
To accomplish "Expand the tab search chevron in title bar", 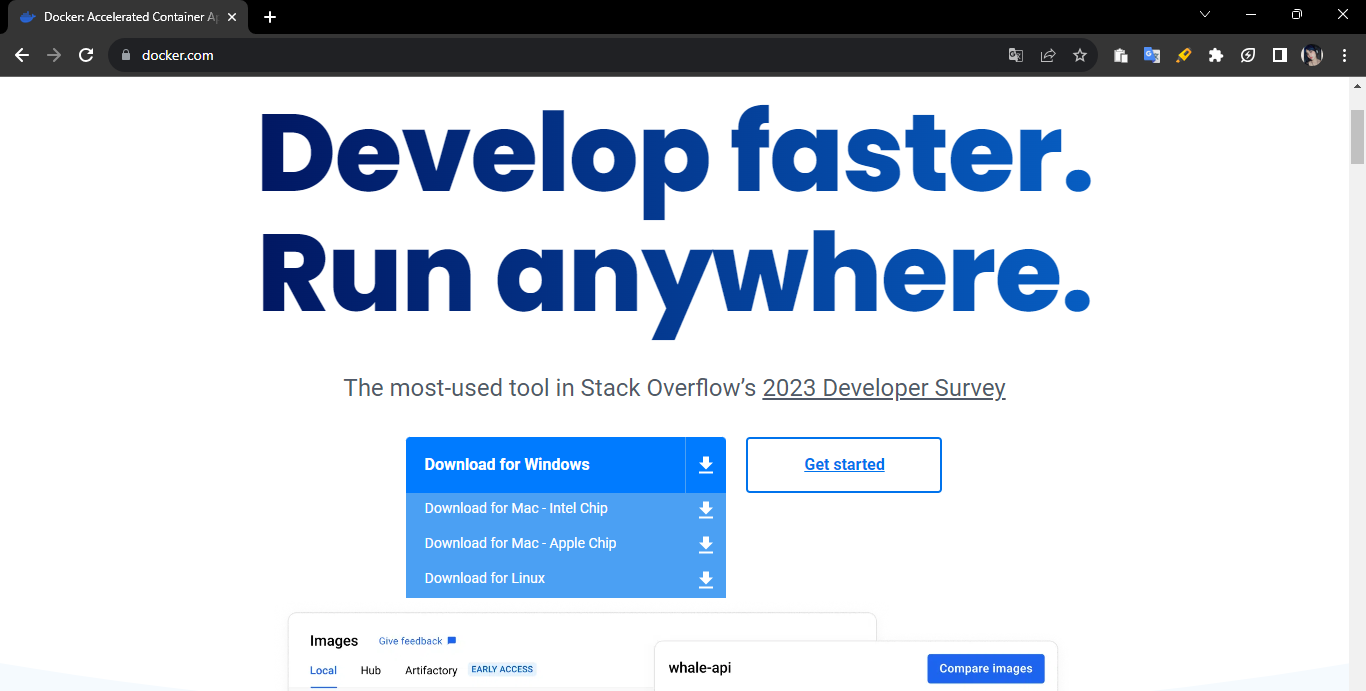I will click(x=1205, y=14).
